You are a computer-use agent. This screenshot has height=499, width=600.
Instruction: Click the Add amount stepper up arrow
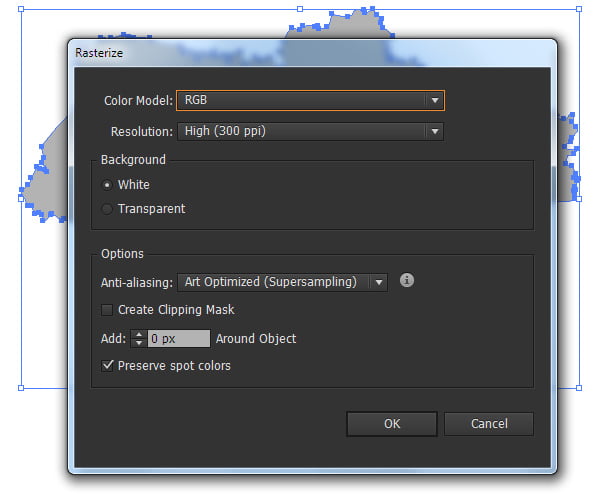pos(139,334)
